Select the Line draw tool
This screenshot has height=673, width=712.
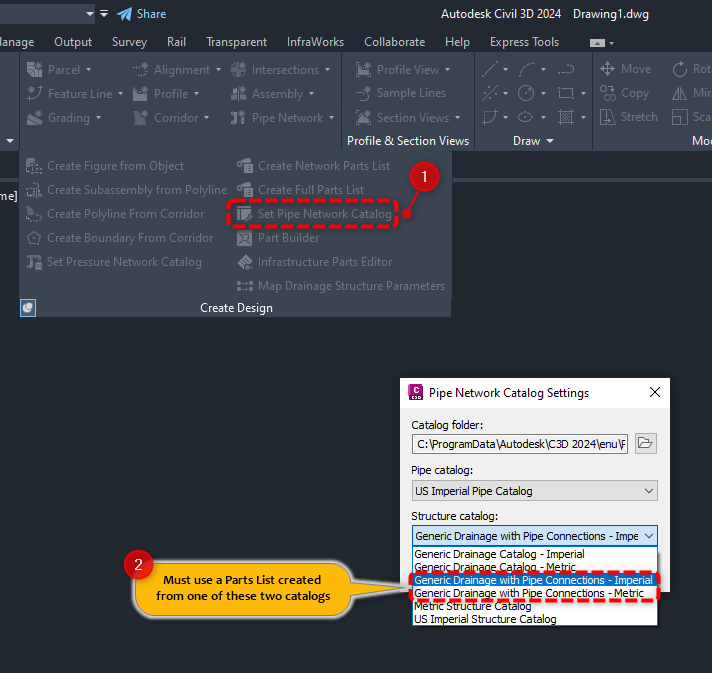(x=490, y=69)
